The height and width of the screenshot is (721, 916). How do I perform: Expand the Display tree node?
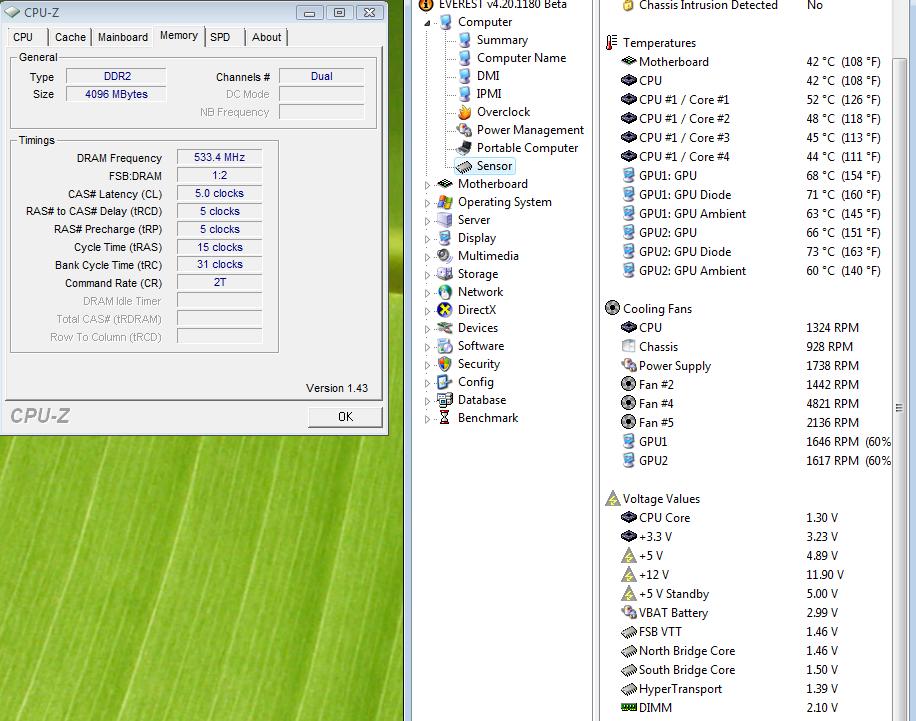pos(428,239)
